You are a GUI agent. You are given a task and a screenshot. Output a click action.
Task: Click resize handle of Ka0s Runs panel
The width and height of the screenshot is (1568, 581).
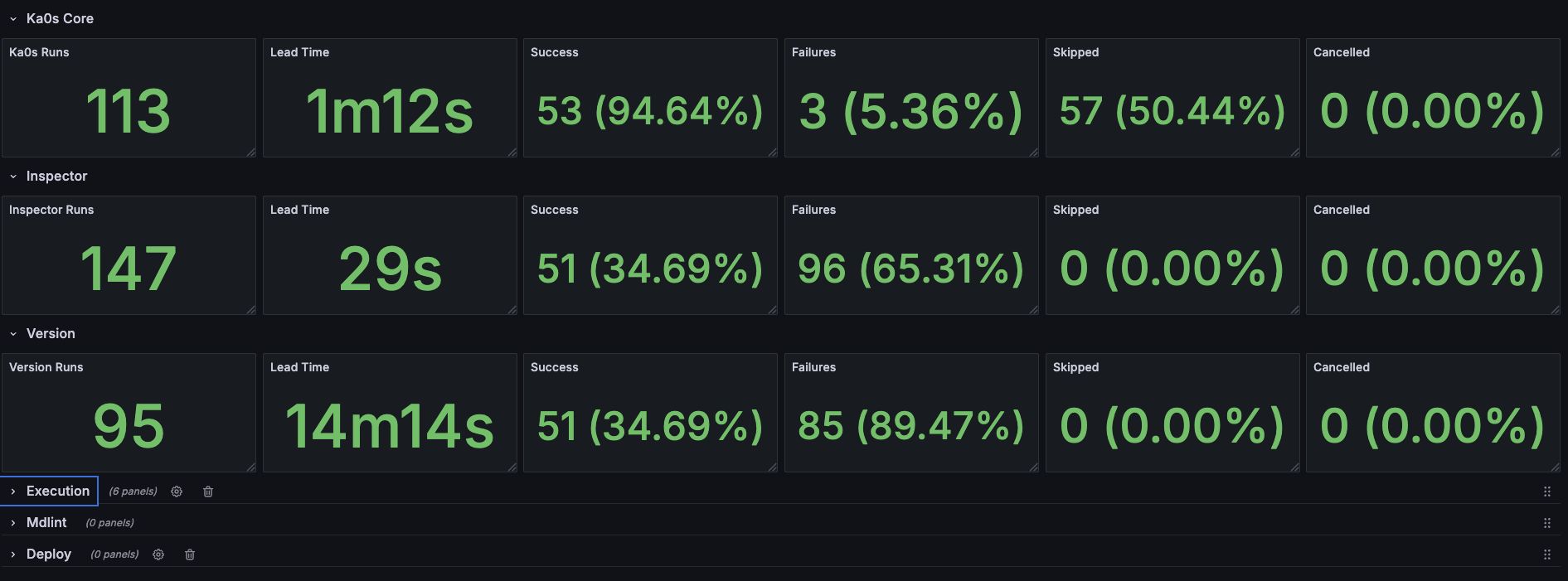250,152
